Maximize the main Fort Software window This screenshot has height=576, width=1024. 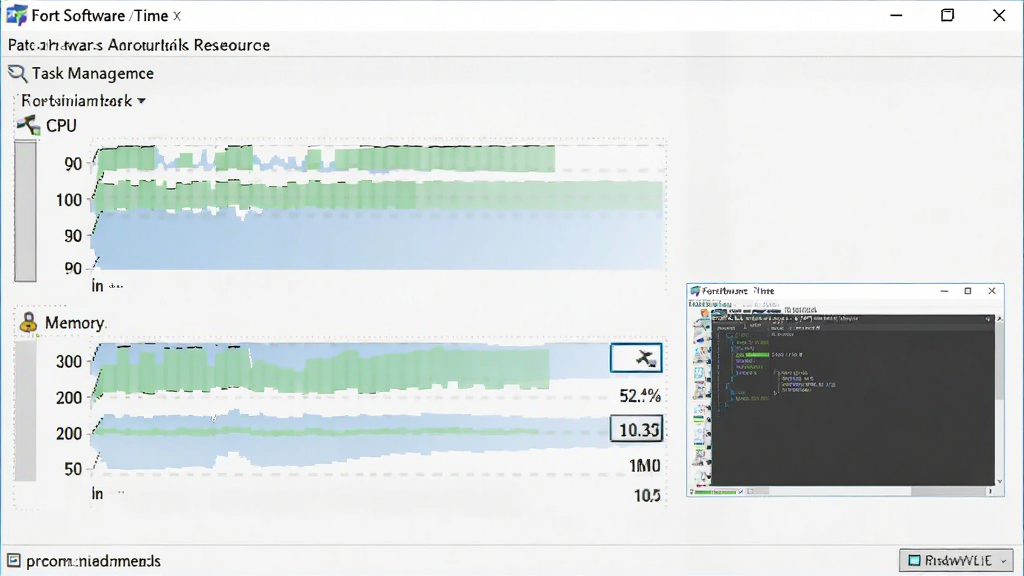pos(948,15)
